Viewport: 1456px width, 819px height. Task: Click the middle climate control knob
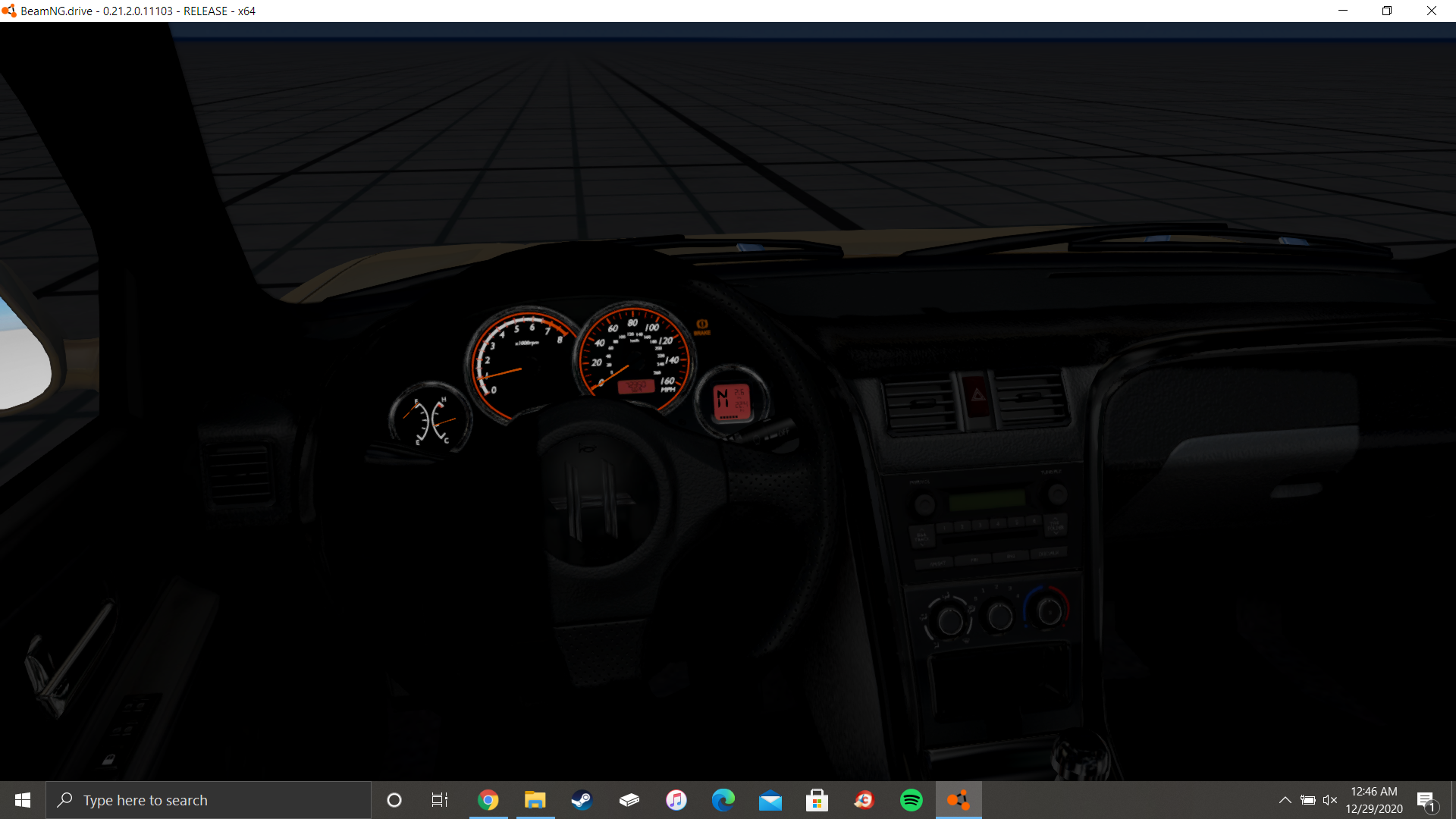999,616
